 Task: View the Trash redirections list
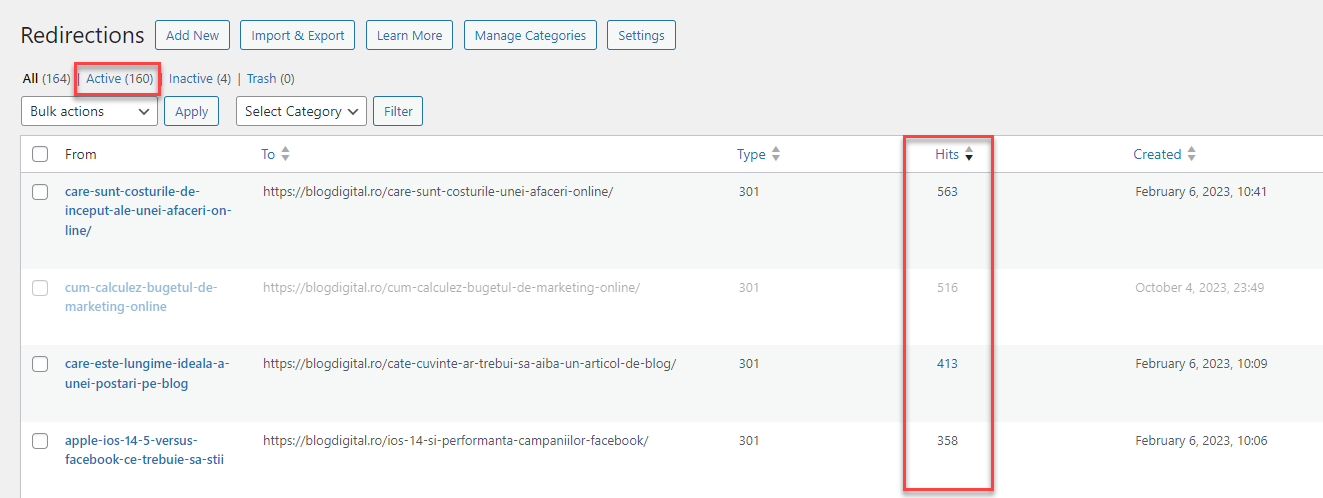(261, 78)
